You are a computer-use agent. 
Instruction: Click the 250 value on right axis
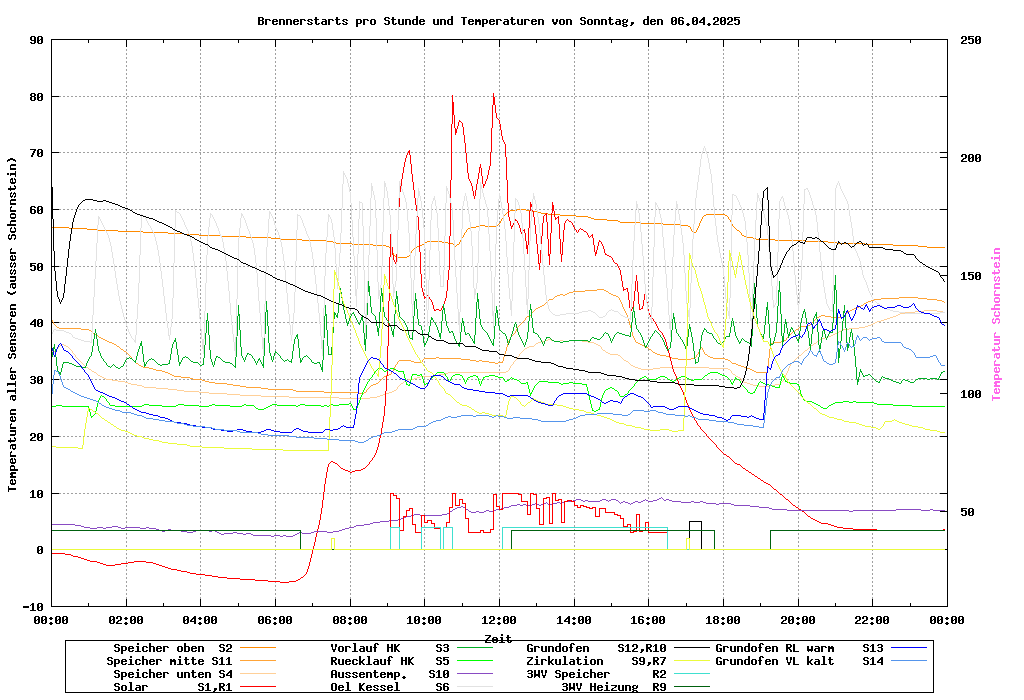tap(971, 40)
